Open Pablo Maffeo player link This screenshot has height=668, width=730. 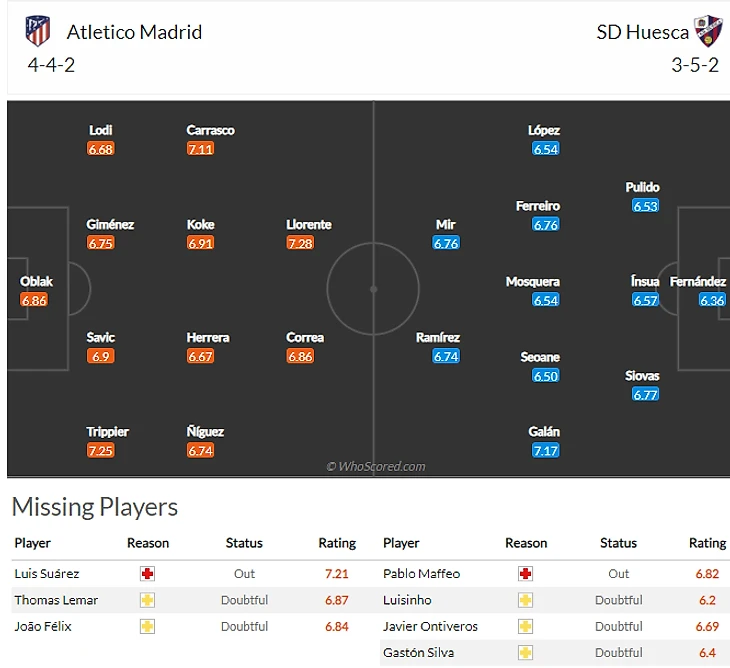pyautogui.click(x=421, y=574)
